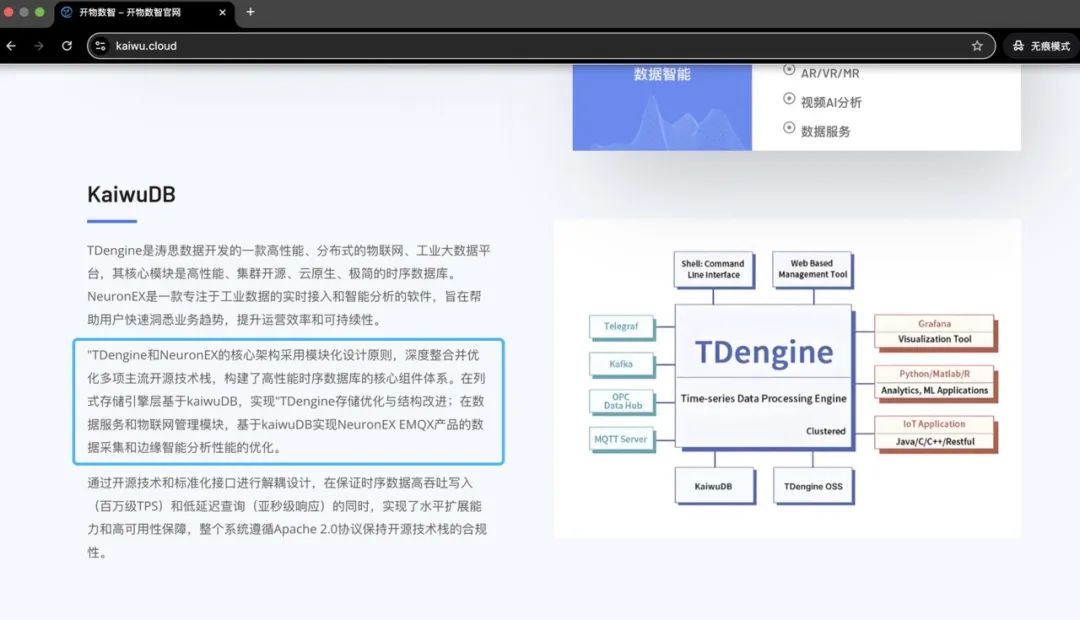
Task: Click the IoT Application Java/C/C++/Restful box
Action: [935, 433]
